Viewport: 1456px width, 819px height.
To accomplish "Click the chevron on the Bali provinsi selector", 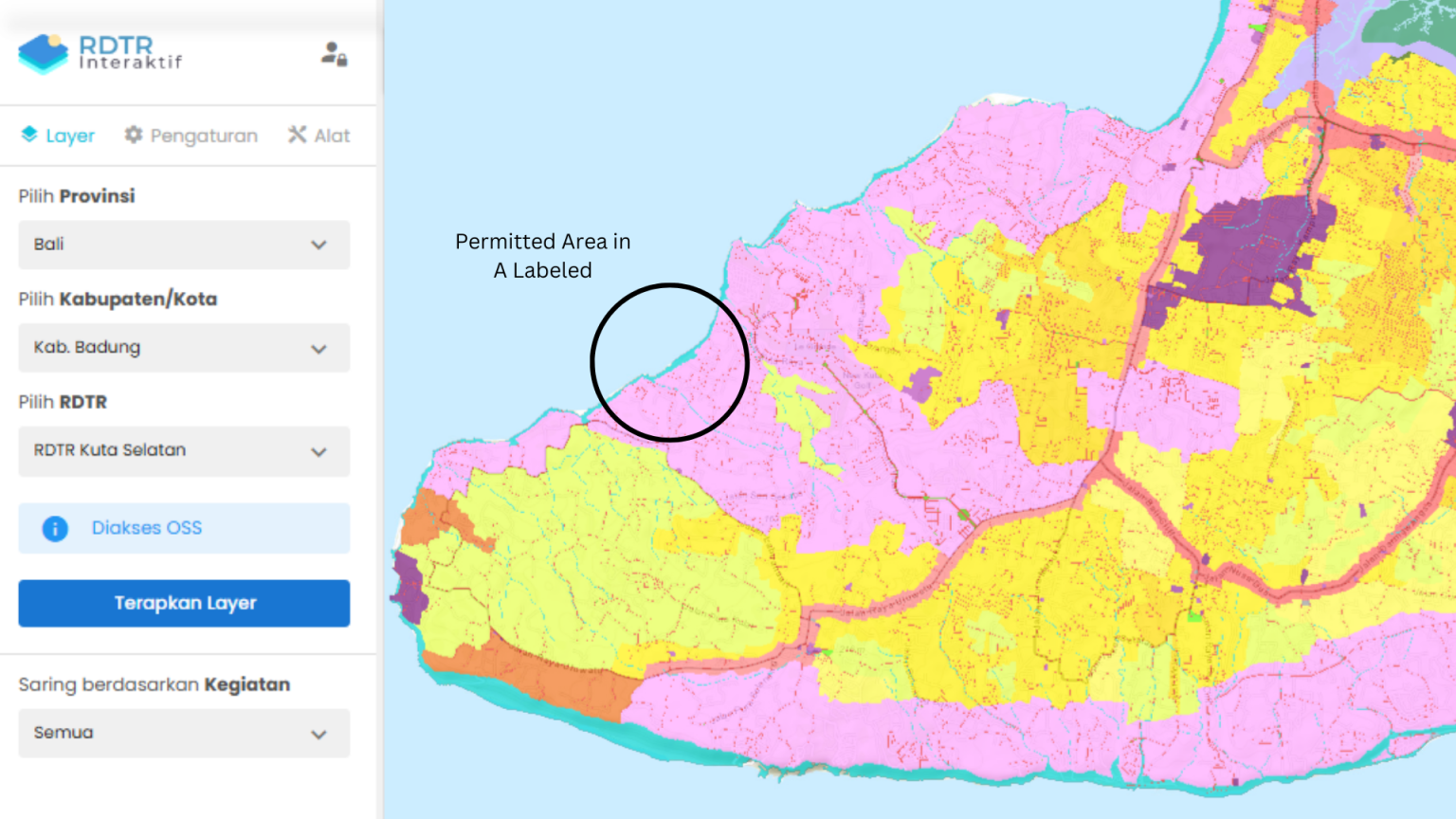I will 318,245.
